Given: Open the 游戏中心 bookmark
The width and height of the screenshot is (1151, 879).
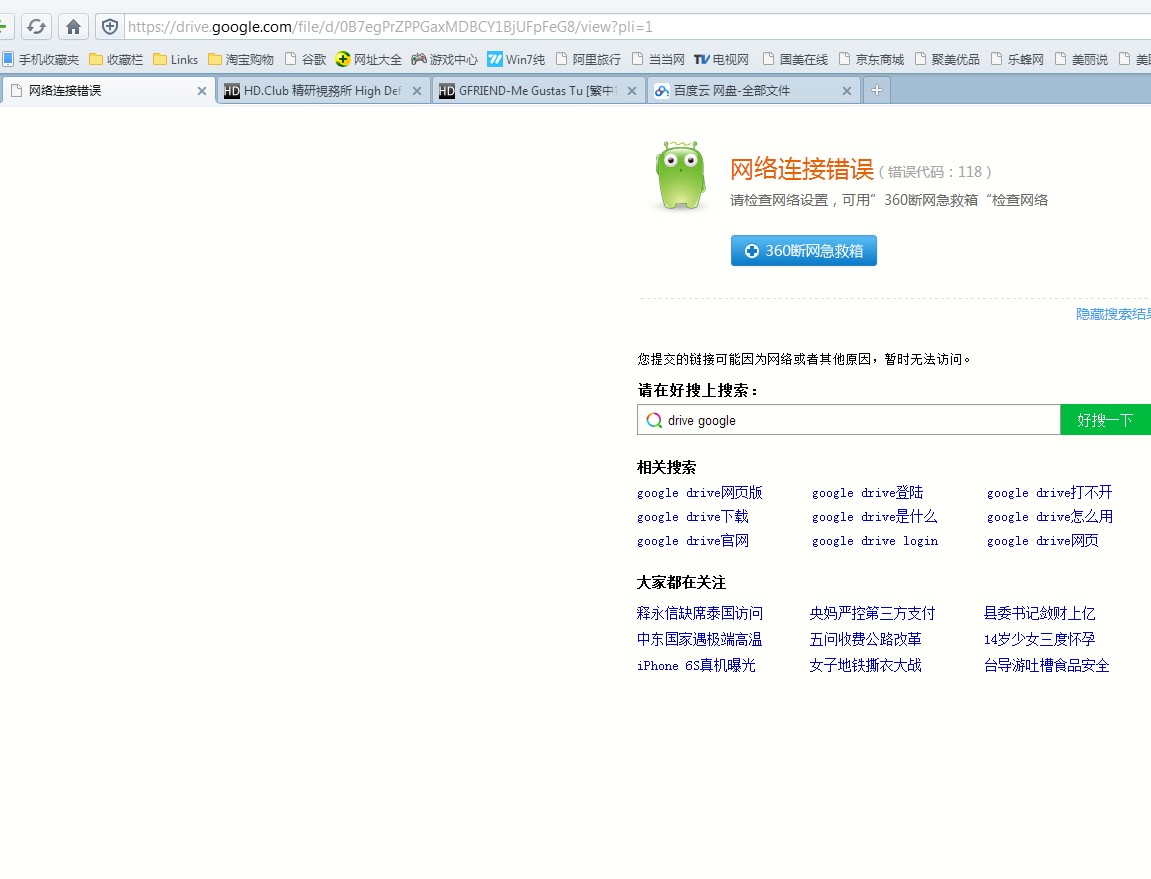Looking at the screenshot, I should [444, 59].
